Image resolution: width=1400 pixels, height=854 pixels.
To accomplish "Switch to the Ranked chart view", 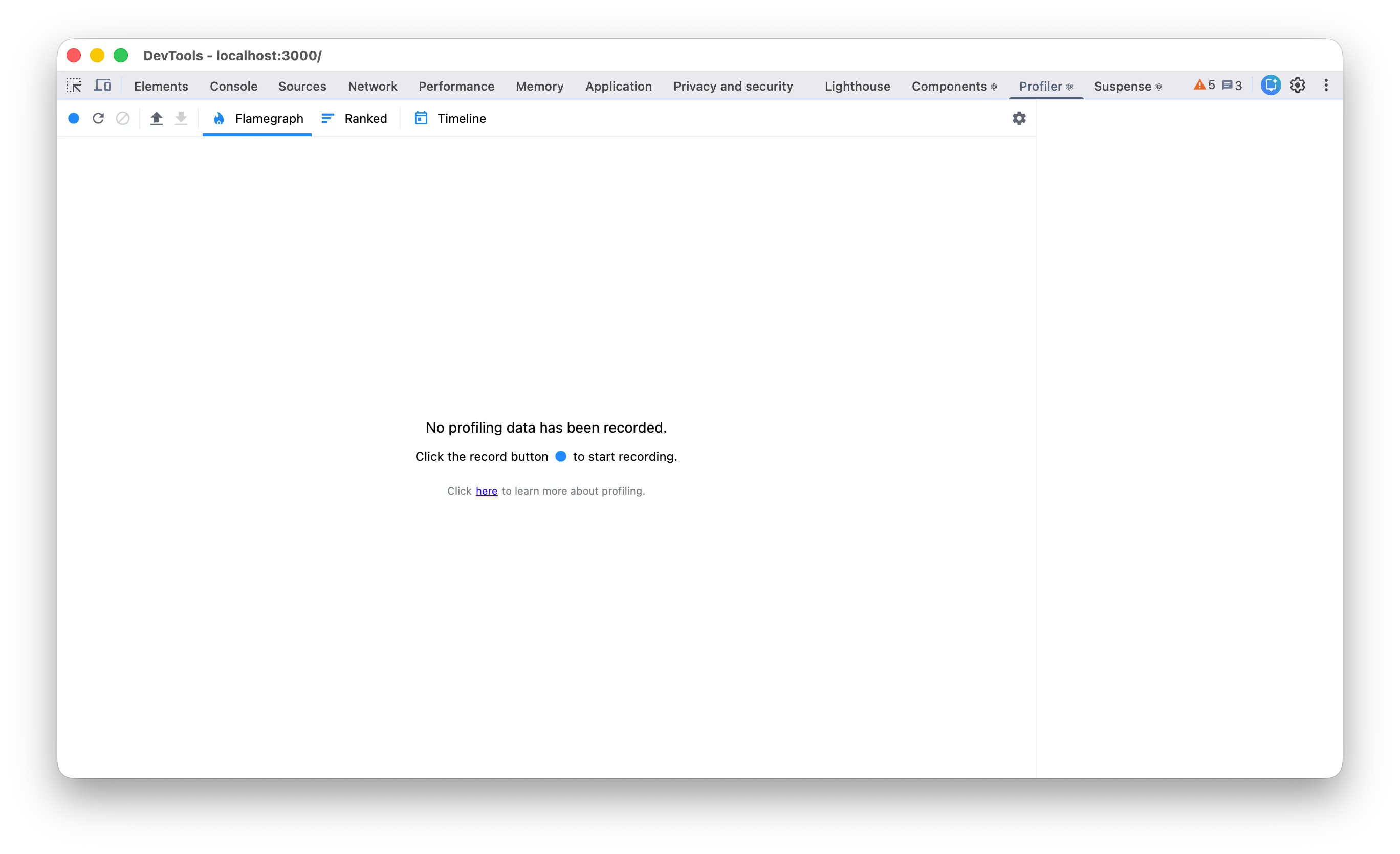I will (355, 118).
